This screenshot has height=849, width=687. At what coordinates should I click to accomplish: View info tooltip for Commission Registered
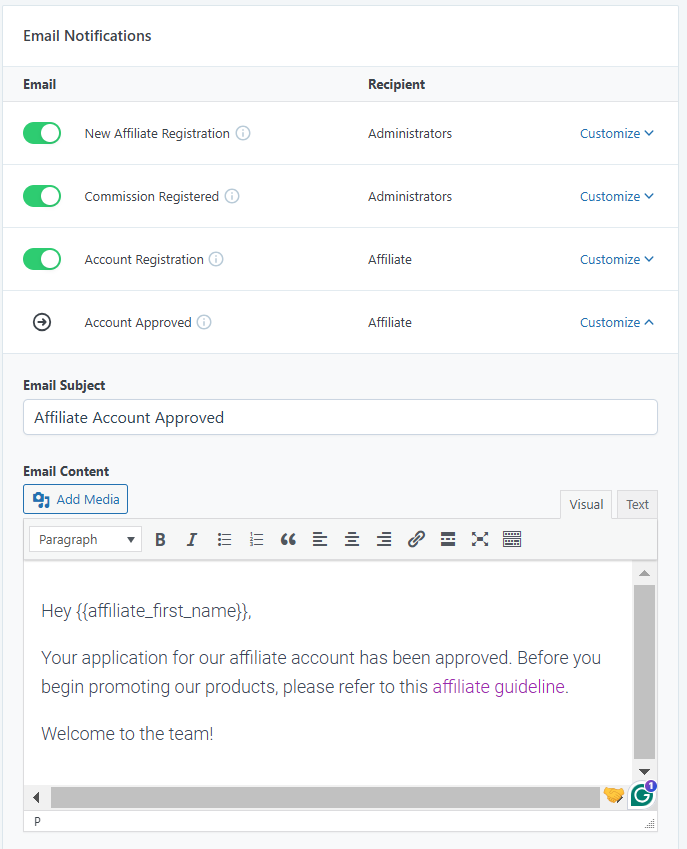pos(232,196)
